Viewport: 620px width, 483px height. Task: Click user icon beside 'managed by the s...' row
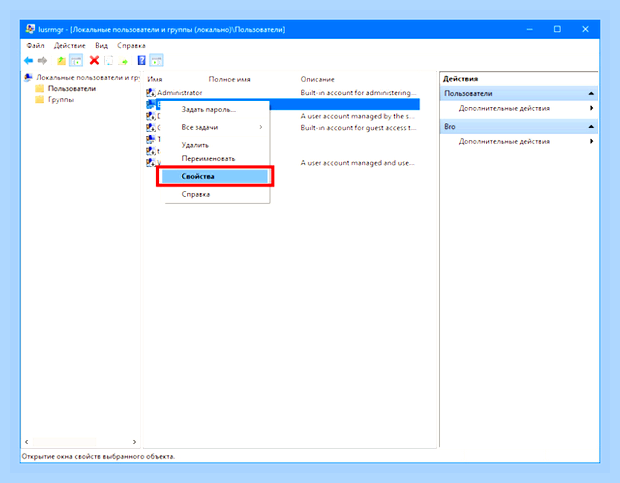coord(150,116)
